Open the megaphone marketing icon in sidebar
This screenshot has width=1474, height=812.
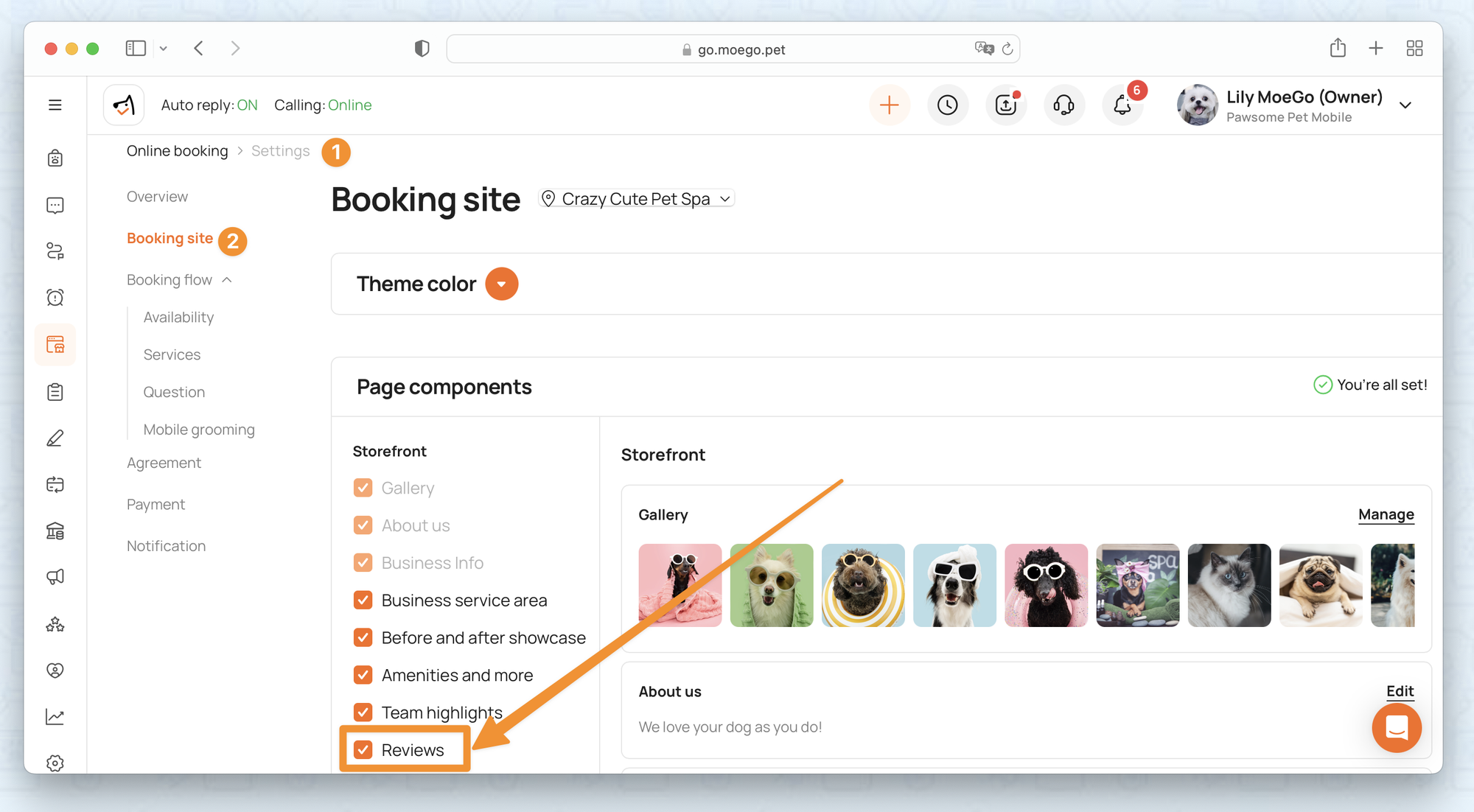click(x=55, y=577)
